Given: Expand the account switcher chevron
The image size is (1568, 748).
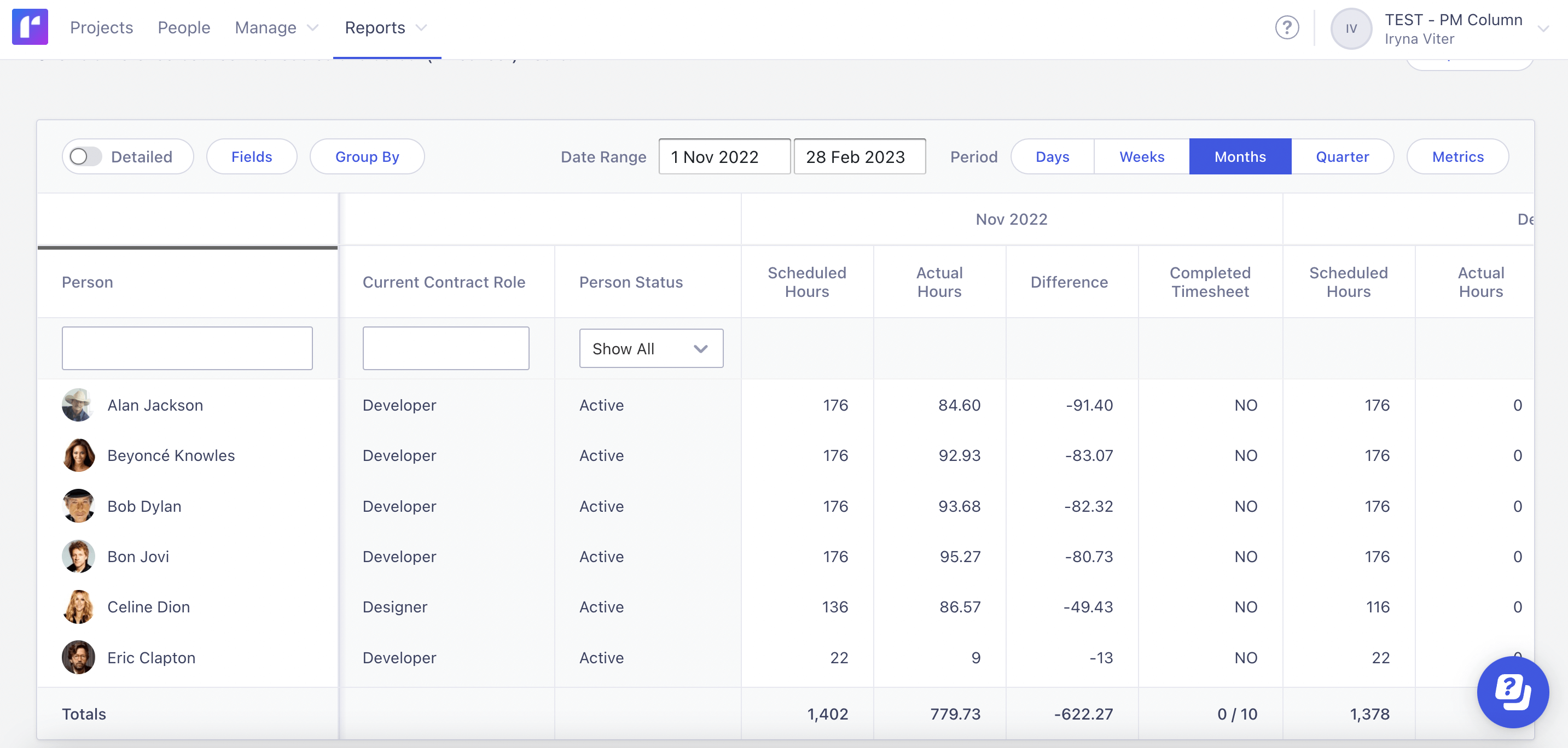Looking at the screenshot, I should click(1542, 28).
